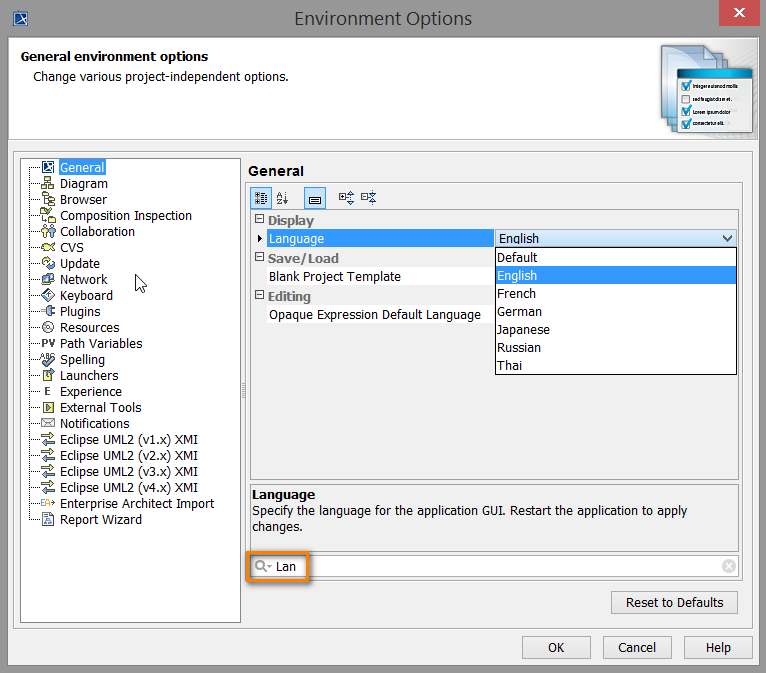Open the Language combo box arrow

click(x=726, y=239)
